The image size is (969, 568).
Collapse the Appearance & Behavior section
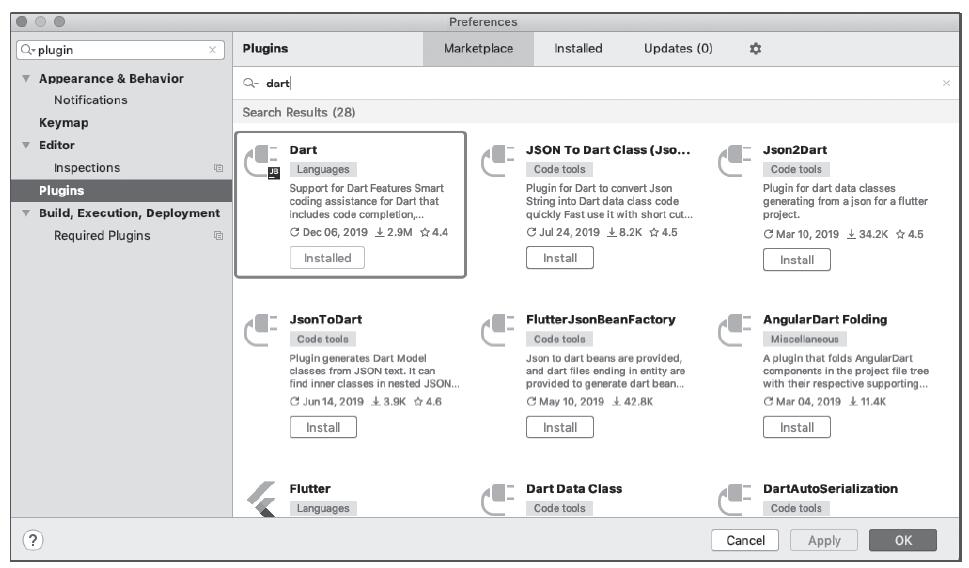tap(24, 79)
